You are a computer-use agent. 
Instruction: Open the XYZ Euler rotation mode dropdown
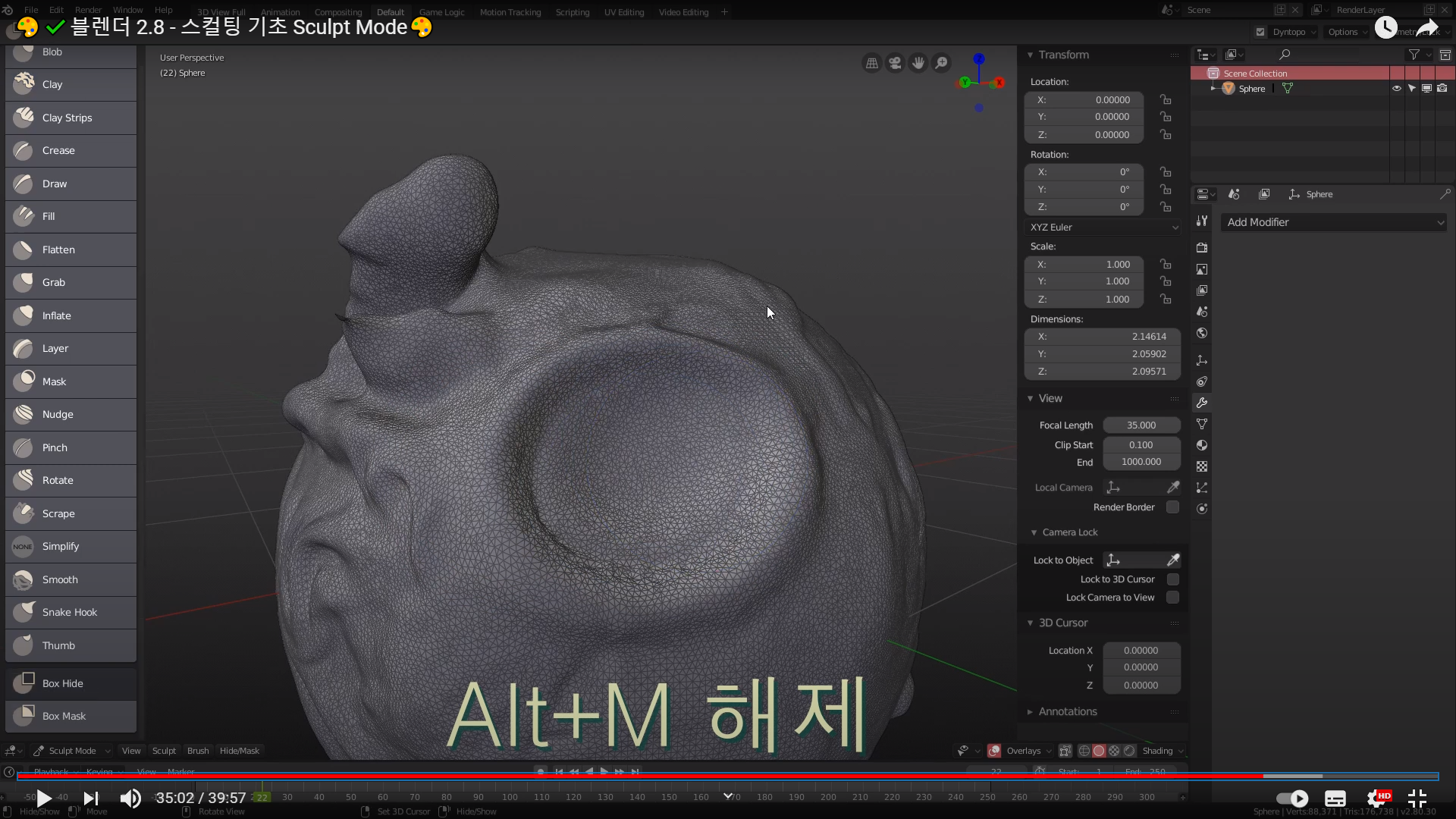[x=1103, y=227]
